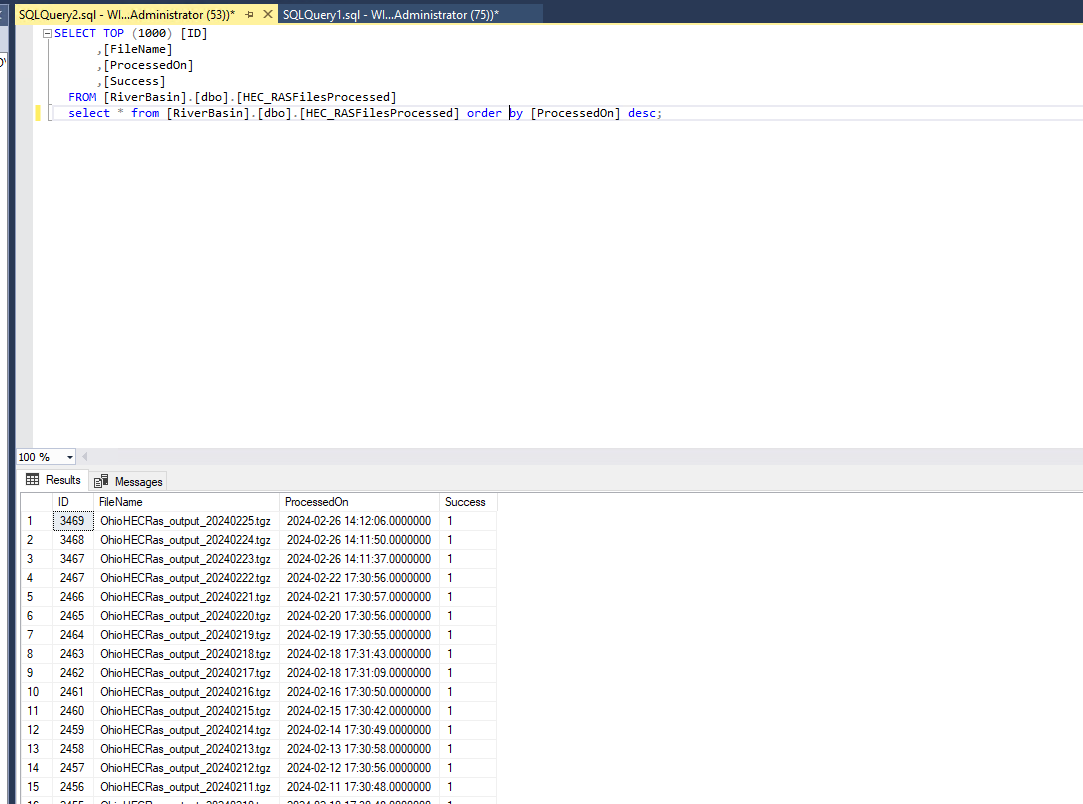Select row header number 5
1083x804 pixels.
coord(36,597)
